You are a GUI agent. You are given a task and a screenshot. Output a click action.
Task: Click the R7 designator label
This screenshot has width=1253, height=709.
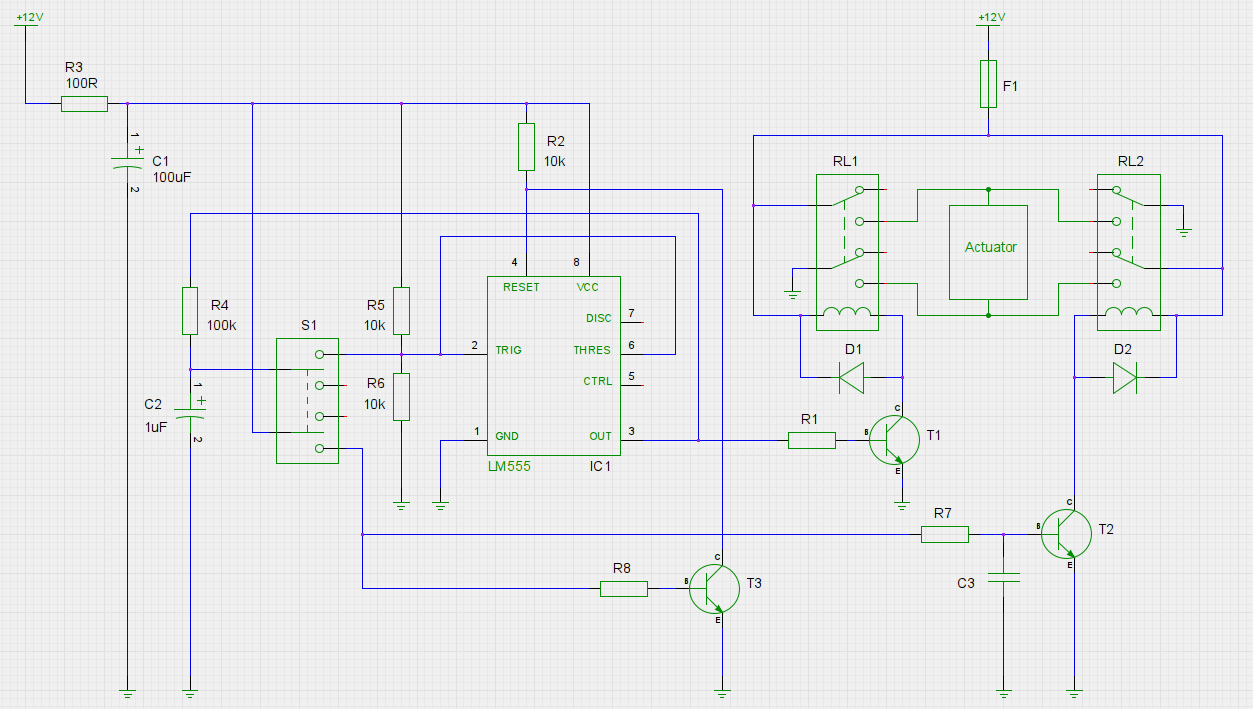pos(943,513)
